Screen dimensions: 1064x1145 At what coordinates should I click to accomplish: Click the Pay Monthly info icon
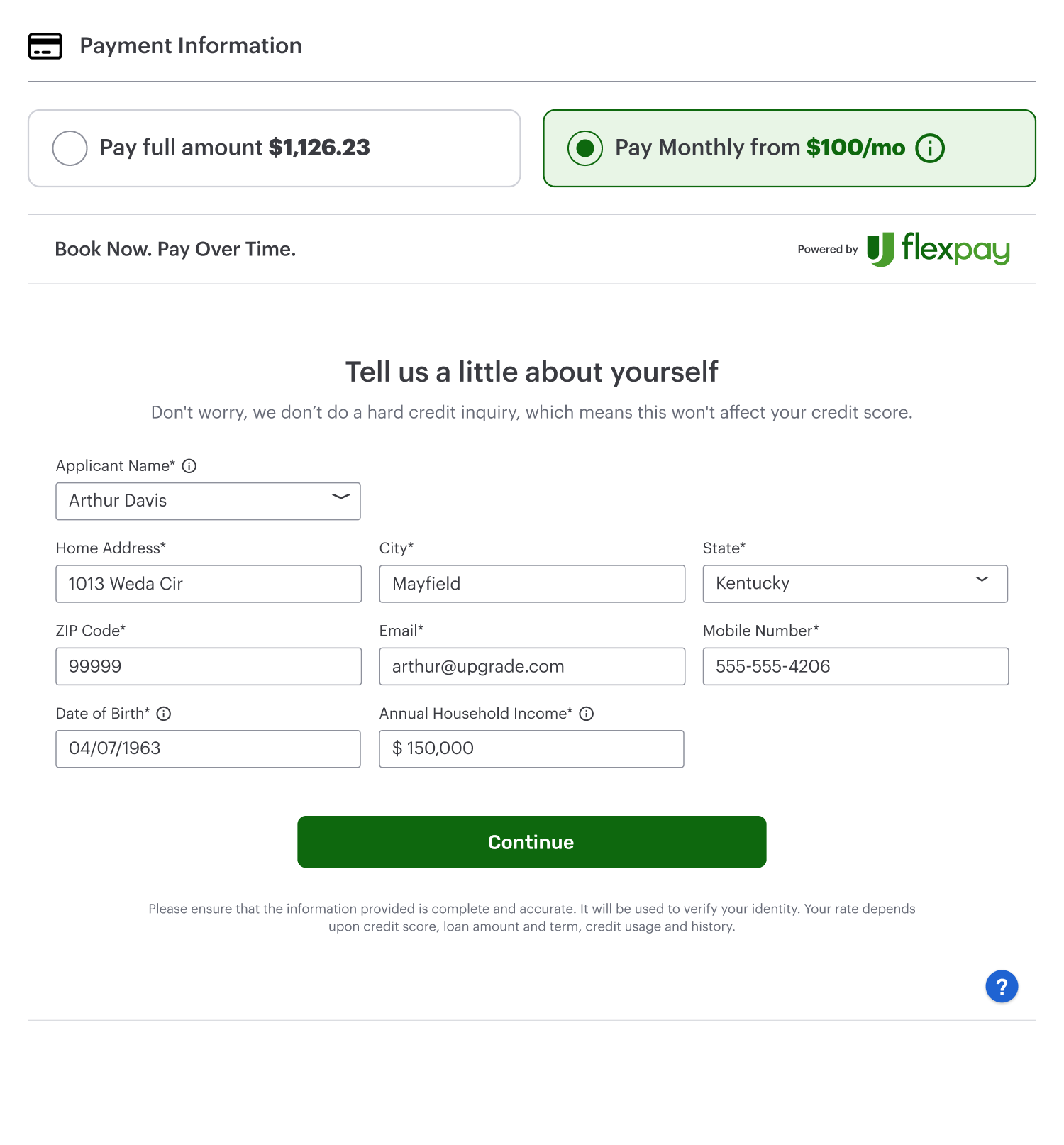[930, 148]
